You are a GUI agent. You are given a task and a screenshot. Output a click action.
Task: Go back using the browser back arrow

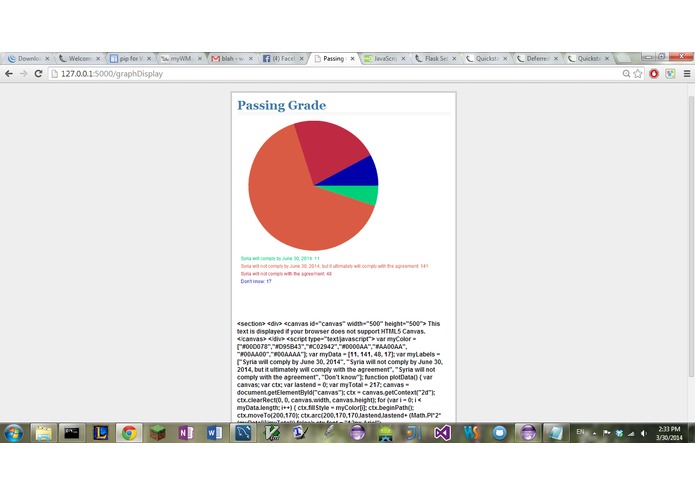click(x=9, y=74)
